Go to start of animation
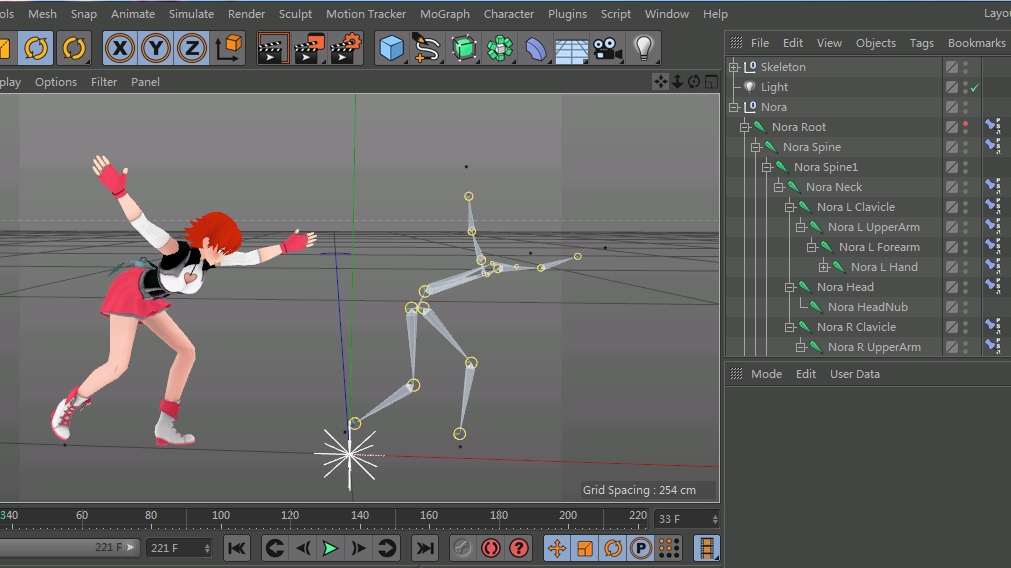1011x568 pixels. pyautogui.click(x=237, y=548)
